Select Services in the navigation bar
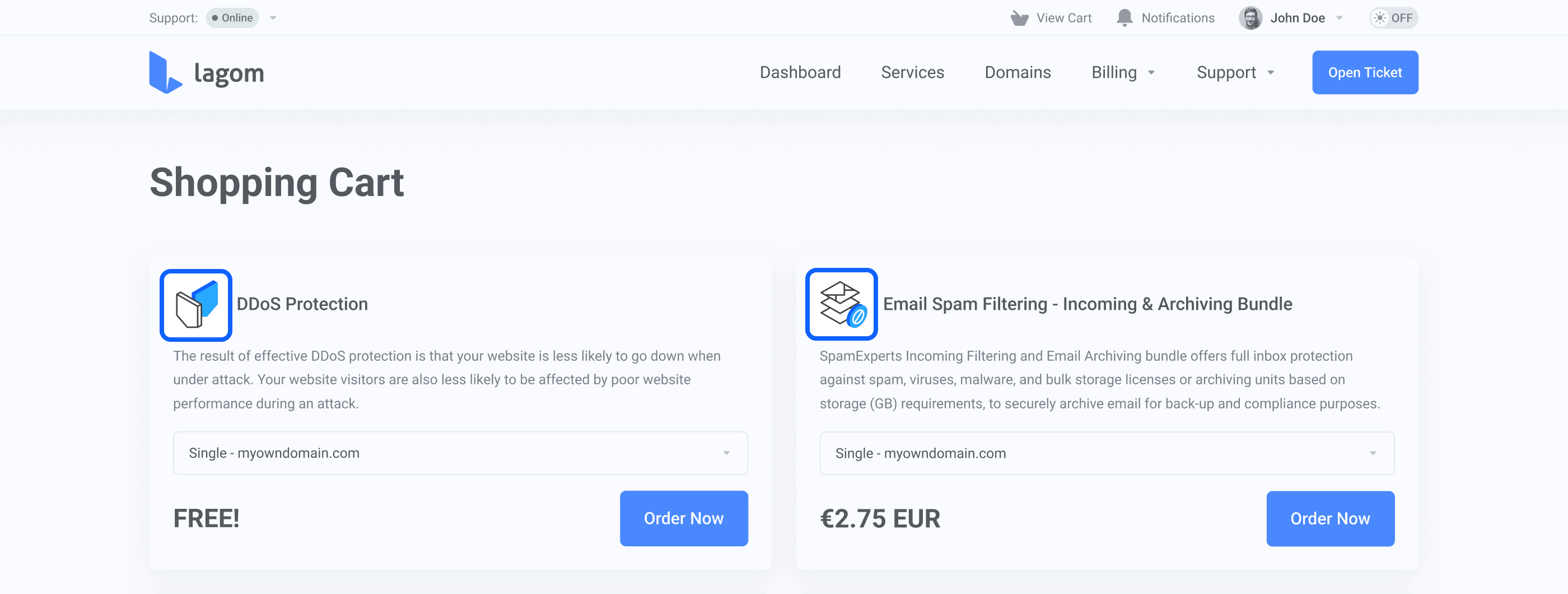This screenshot has height=594, width=1568. pyautogui.click(x=912, y=72)
